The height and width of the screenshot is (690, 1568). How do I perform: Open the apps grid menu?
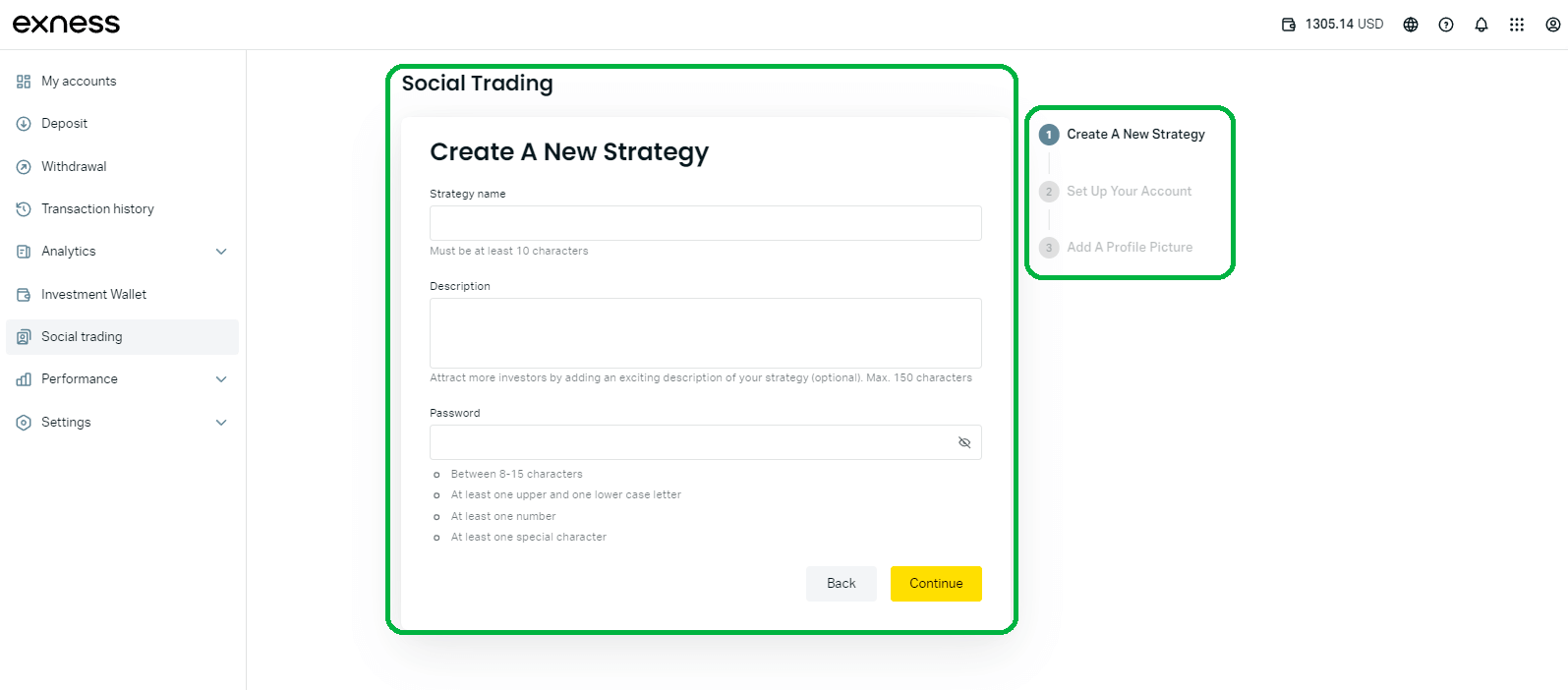tap(1517, 25)
